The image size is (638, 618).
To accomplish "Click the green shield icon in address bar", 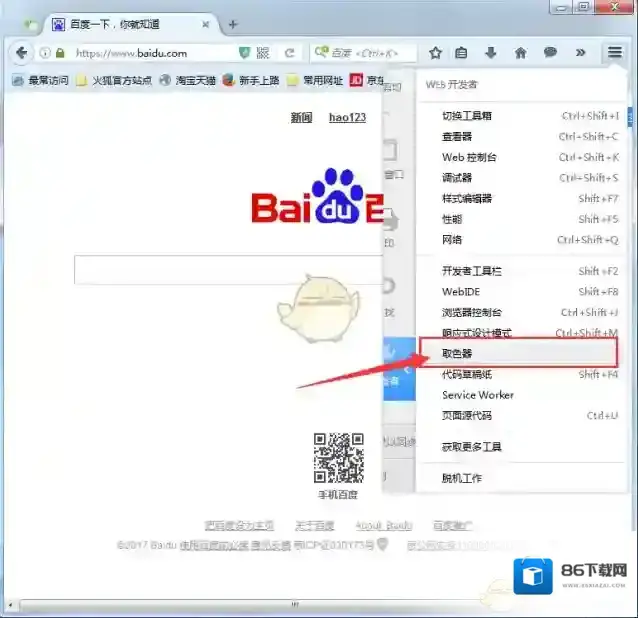I will [x=244, y=53].
